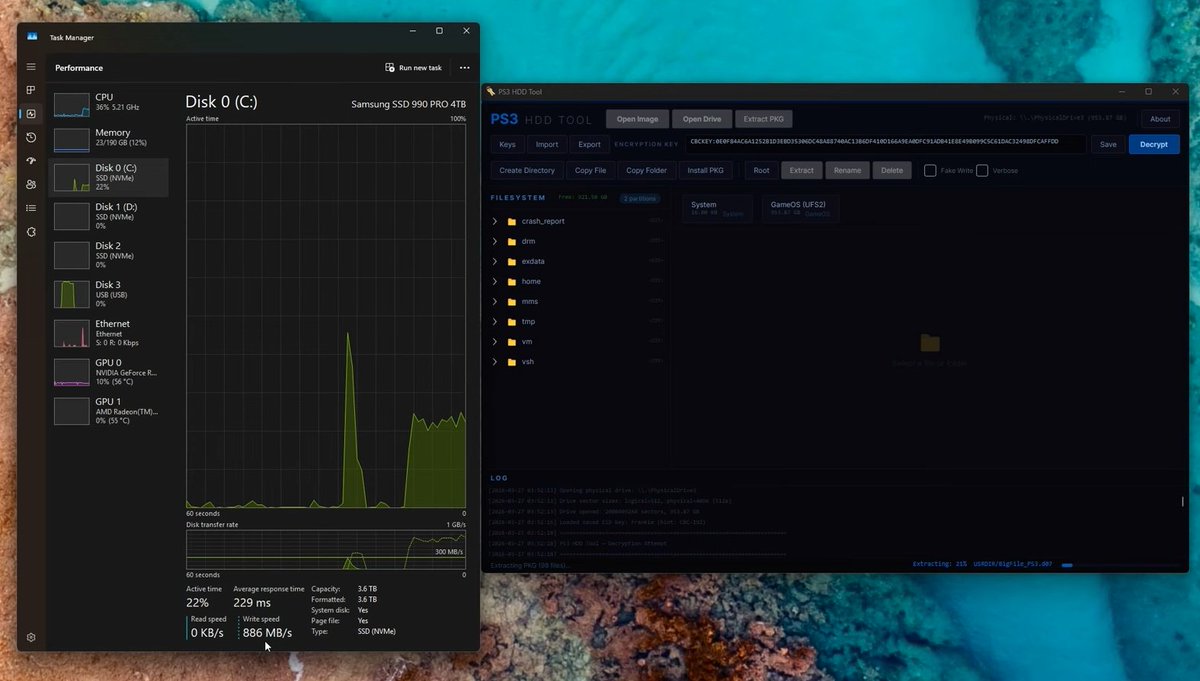Viewport: 1200px width, 681px height.
Task: Open Task Manager Settings gear icon
Action: pyautogui.click(x=31, y=637)
